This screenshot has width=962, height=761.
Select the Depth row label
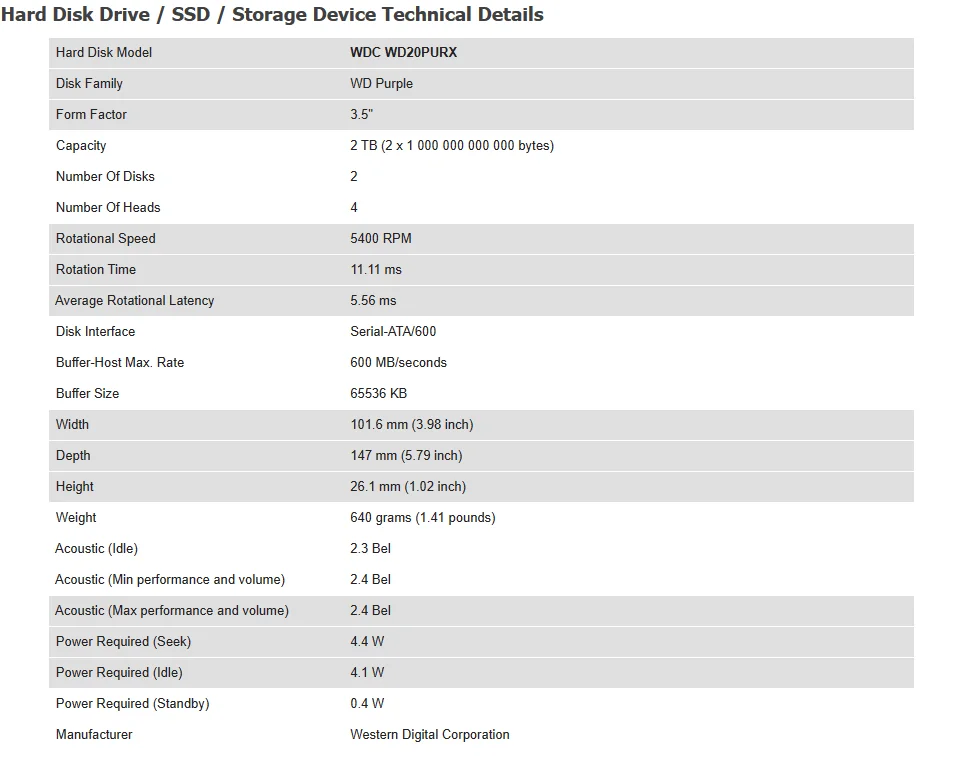[x=73, y=455]
